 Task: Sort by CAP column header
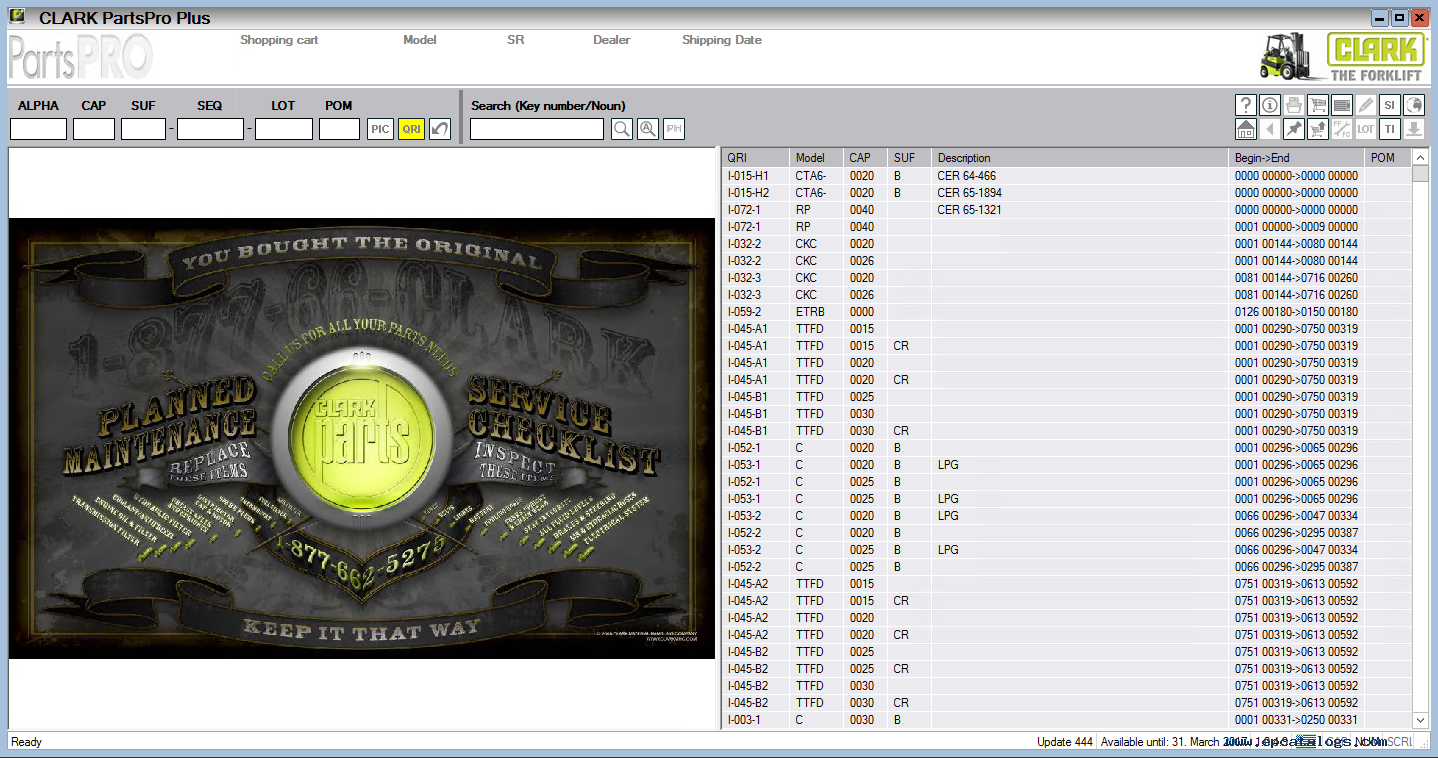[865, 158]
